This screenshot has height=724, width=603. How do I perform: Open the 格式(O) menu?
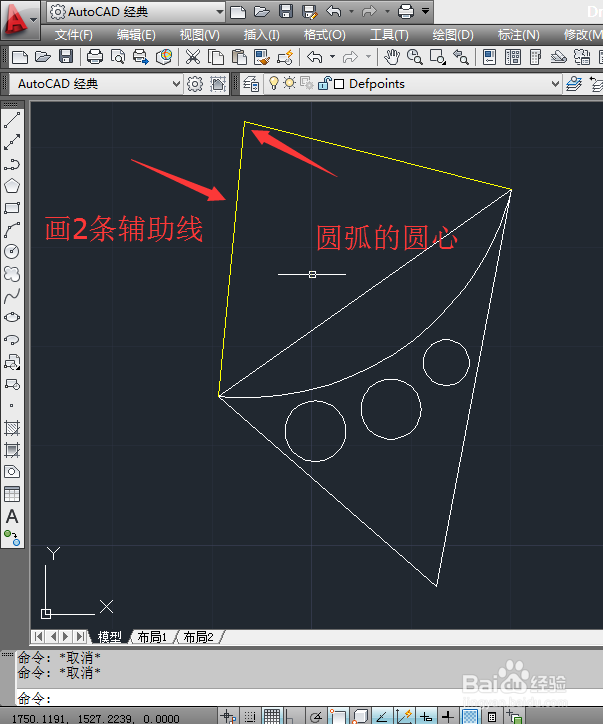pyautogui.click(x=325, y=35)
